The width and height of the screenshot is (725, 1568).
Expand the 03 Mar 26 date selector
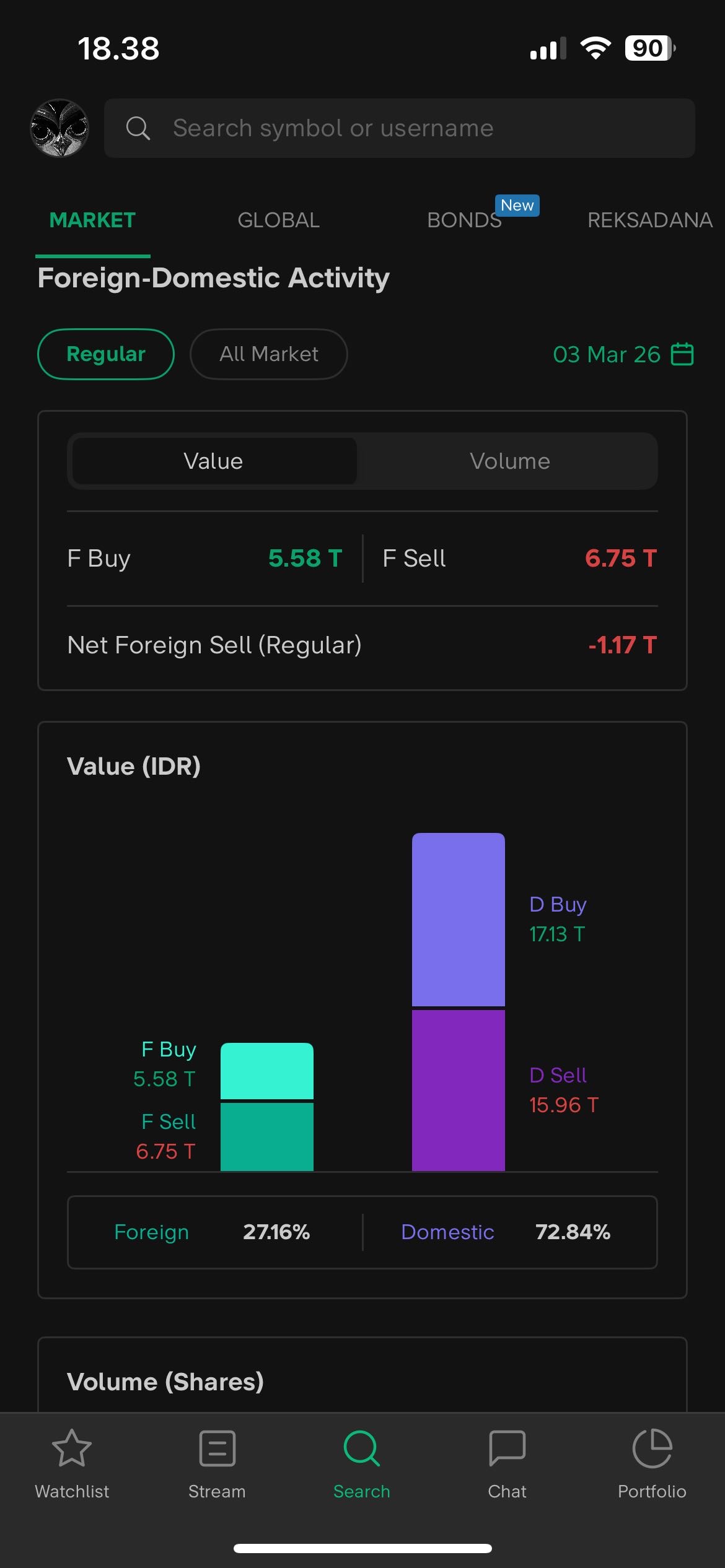(606, 354)
